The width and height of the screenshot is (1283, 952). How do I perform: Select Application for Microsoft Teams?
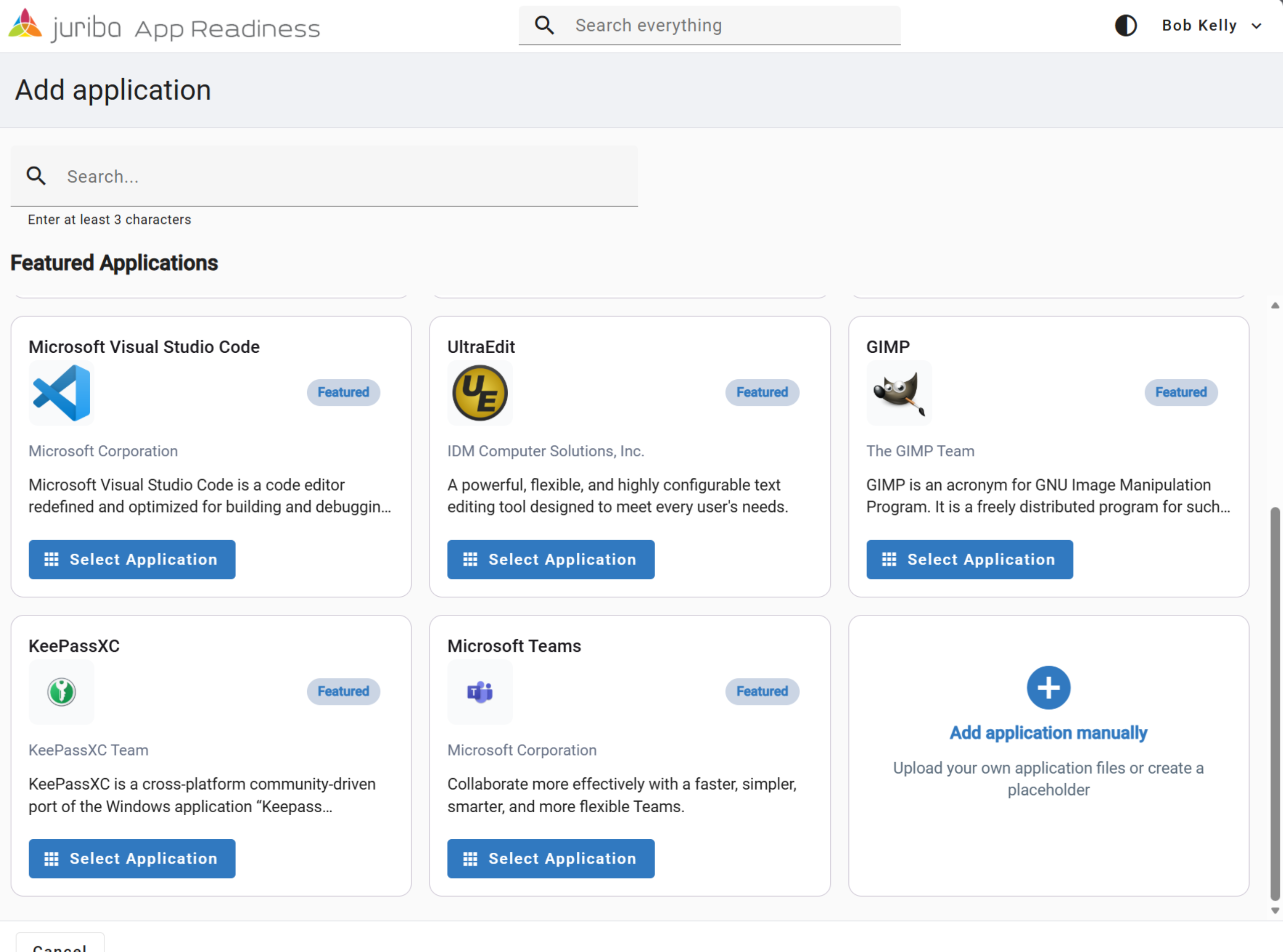pyautogui.click(x=550, y=858)
